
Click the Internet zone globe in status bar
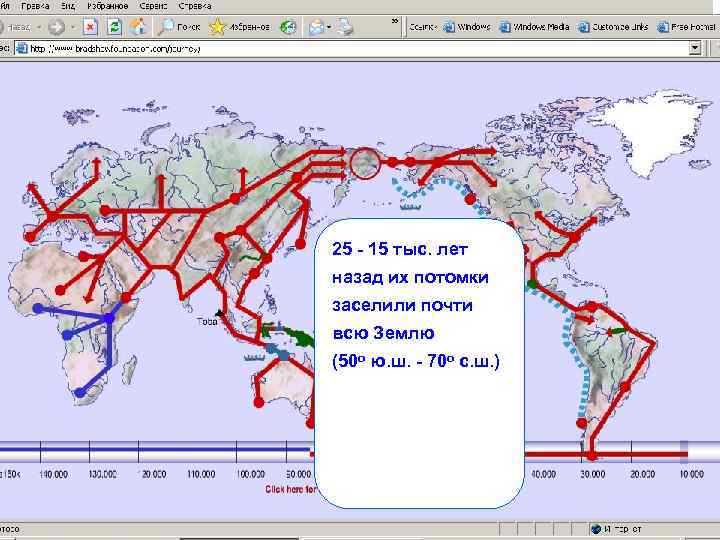click(x=596, y=529)
